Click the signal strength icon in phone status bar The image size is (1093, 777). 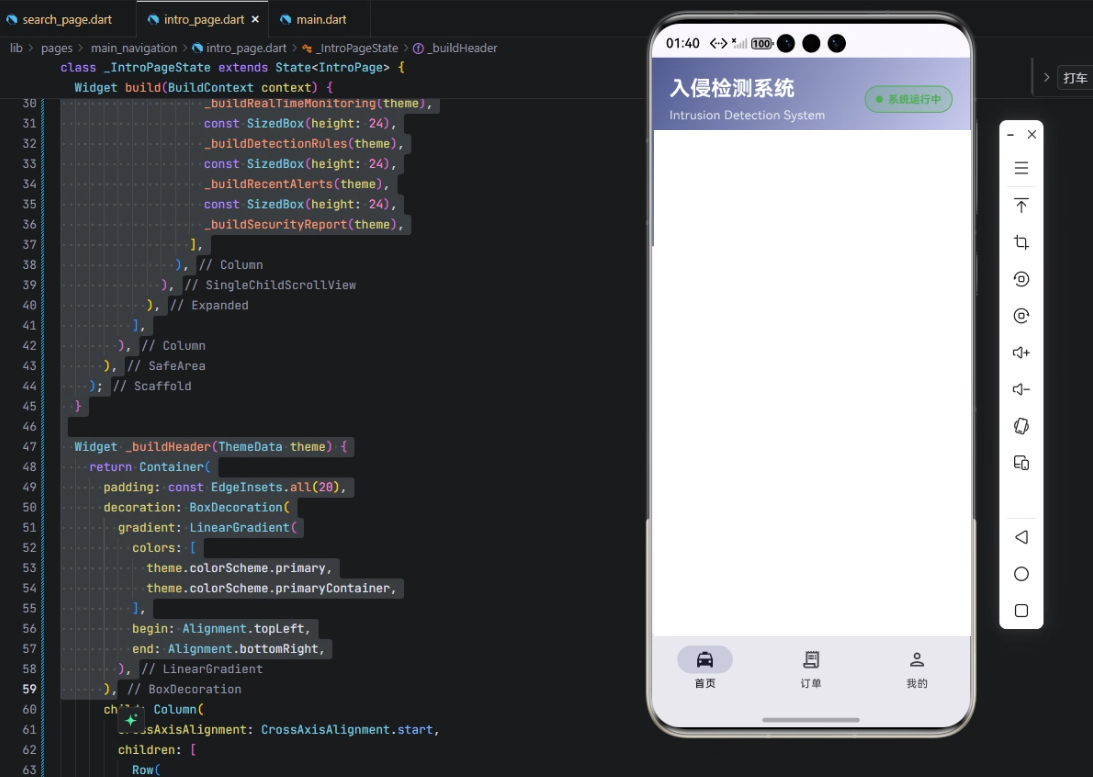(740, 43)
